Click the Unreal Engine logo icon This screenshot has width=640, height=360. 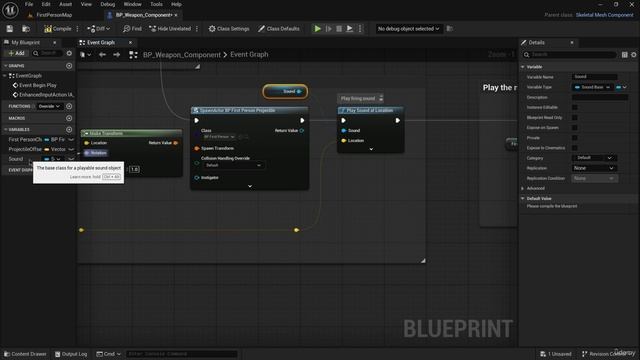click(x=10, y=10)
